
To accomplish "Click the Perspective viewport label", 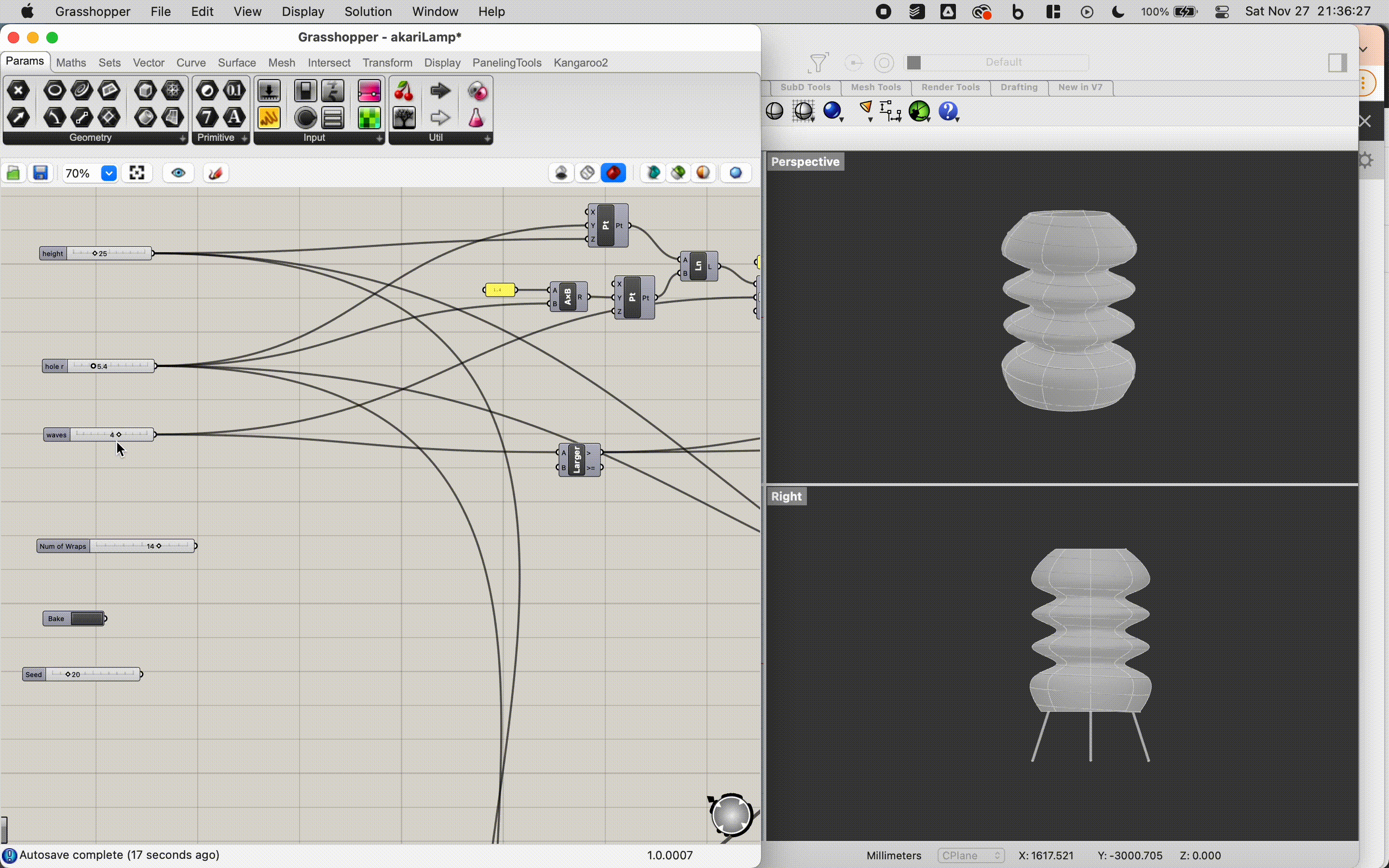I will [804, 162].
